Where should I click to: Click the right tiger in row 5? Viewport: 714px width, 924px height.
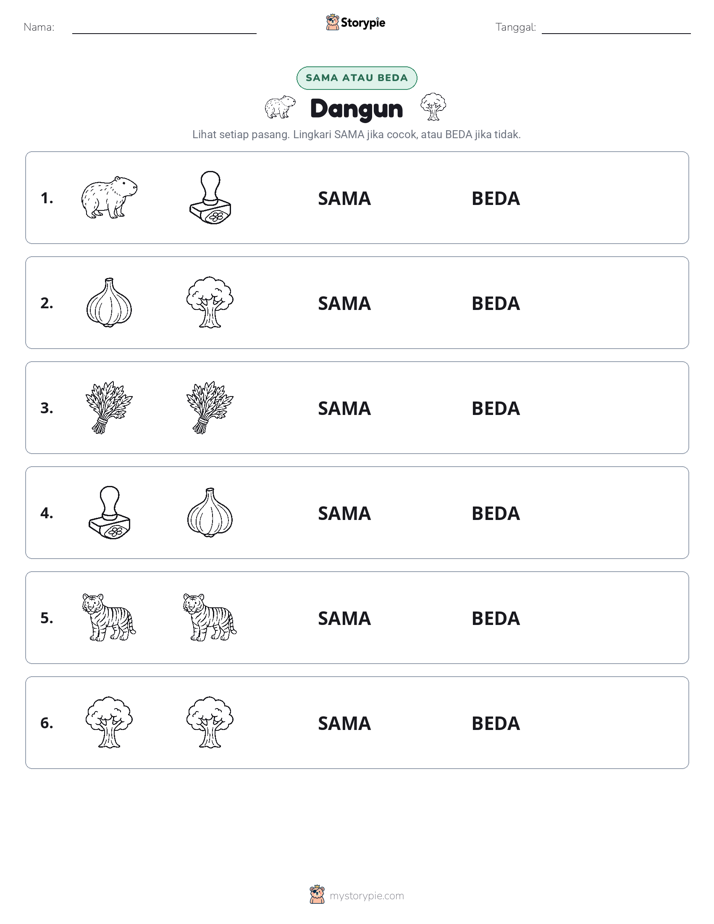click(x=210, y=617)
